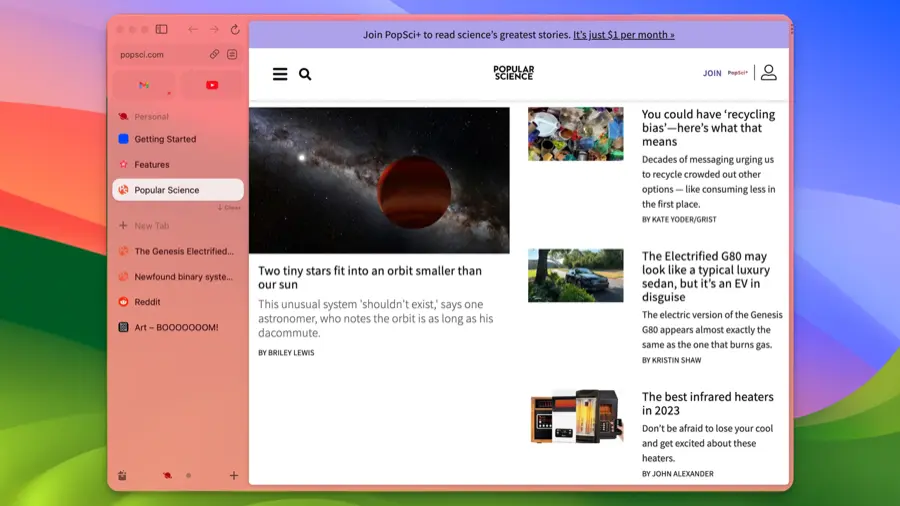Click "This unusual system 'shouldn't exist'" summary text
The width and height of the screenshot is (900, 506).
click(375, 318)
